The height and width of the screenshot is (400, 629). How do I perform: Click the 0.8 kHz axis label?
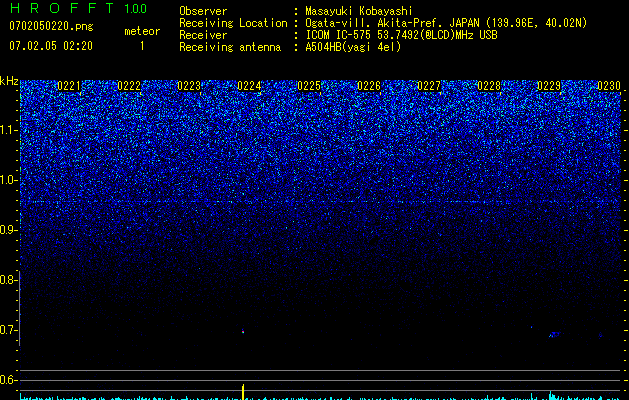tap(9, 280)
